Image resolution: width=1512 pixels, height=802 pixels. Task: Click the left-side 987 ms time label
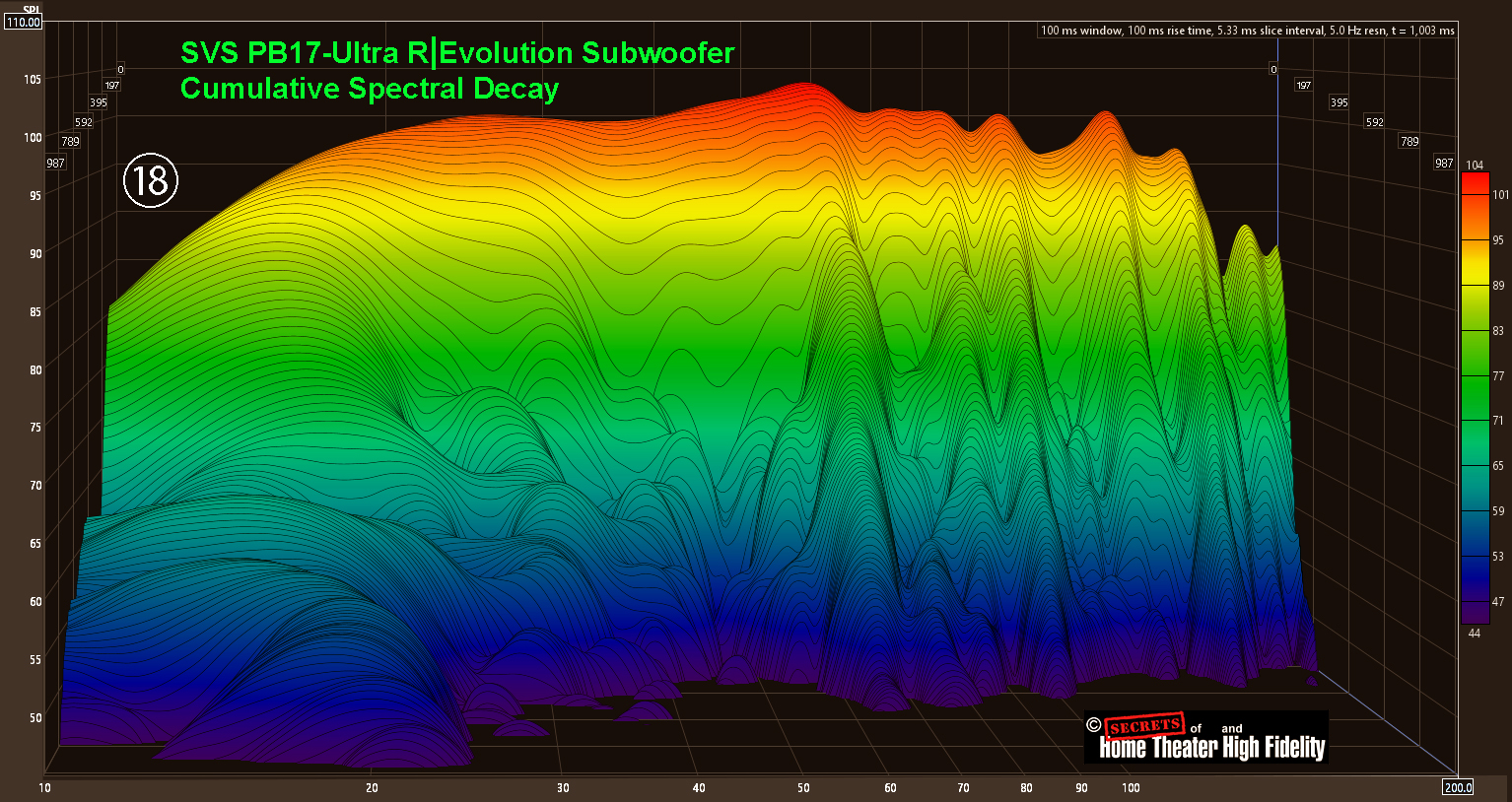tap(55, 163)
